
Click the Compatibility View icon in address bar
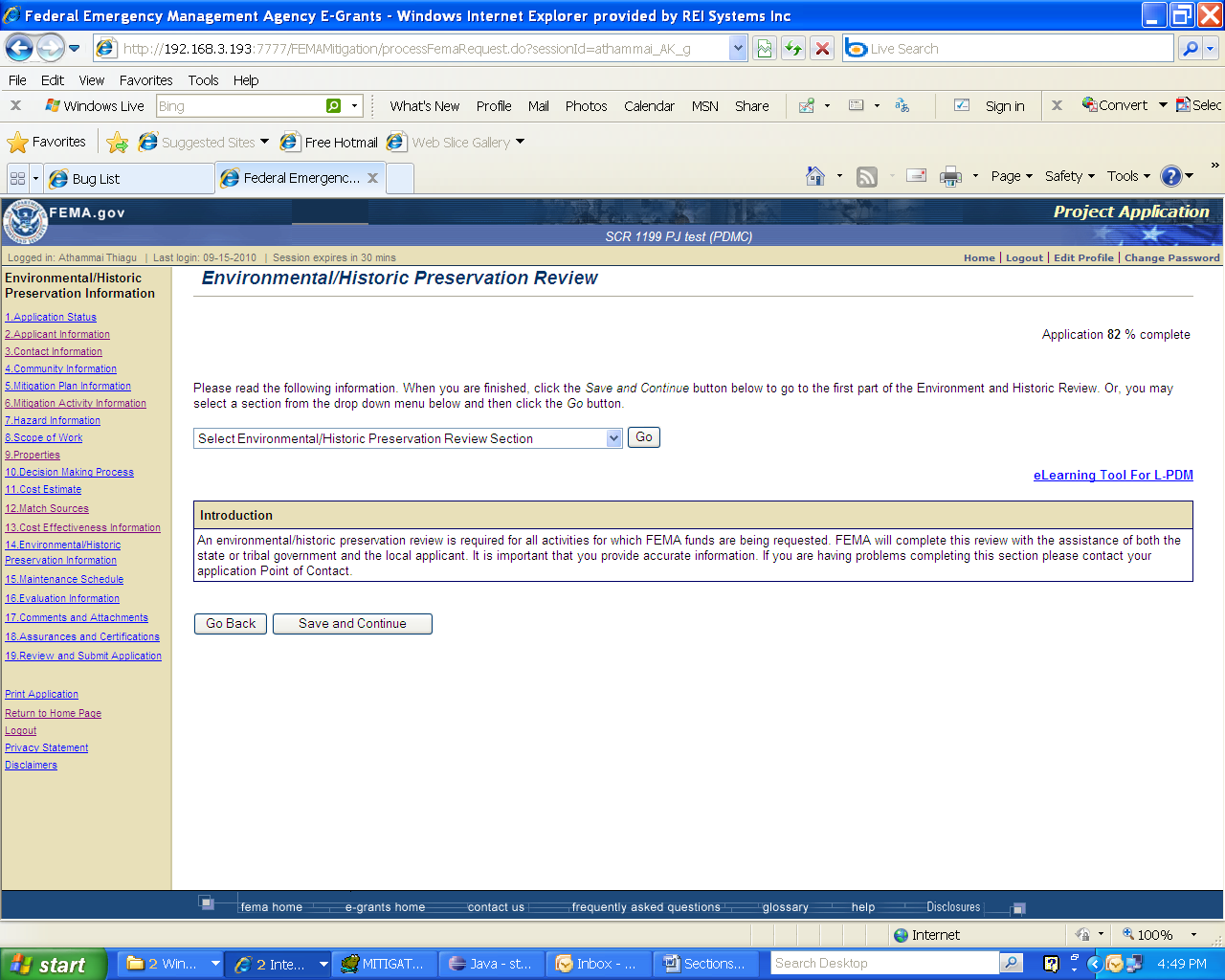765,48
